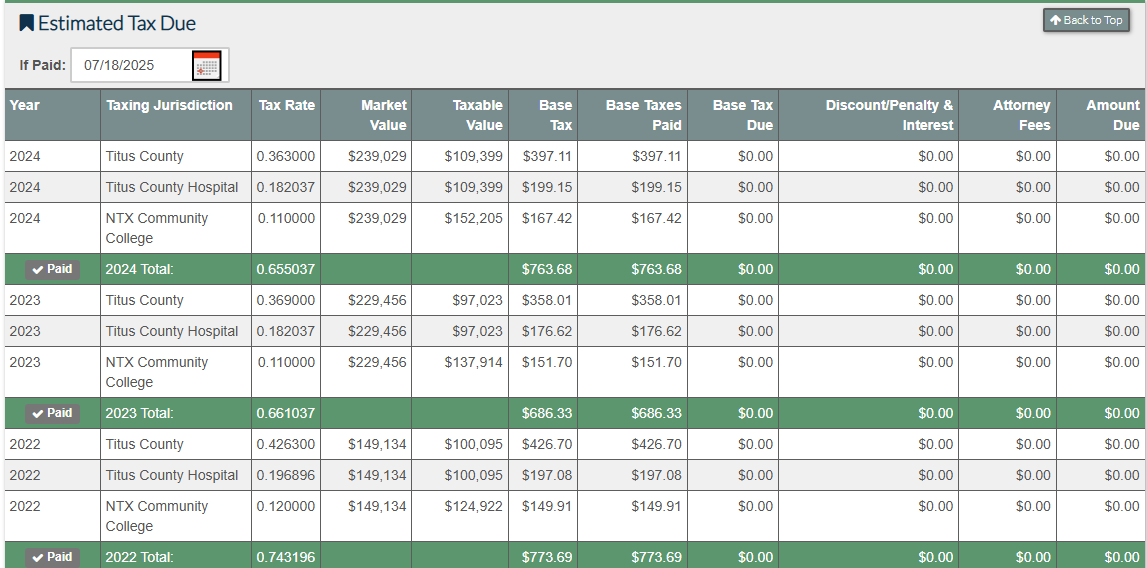Click the bookmark icon beside Estimated Tax Due
The height and width of the screenshot is (568, 1147).
click(x=27, y=23)
